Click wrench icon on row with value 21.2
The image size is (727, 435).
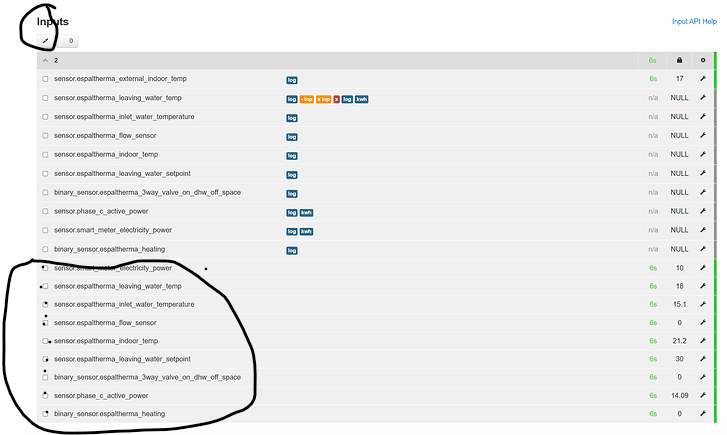point(702,341)
